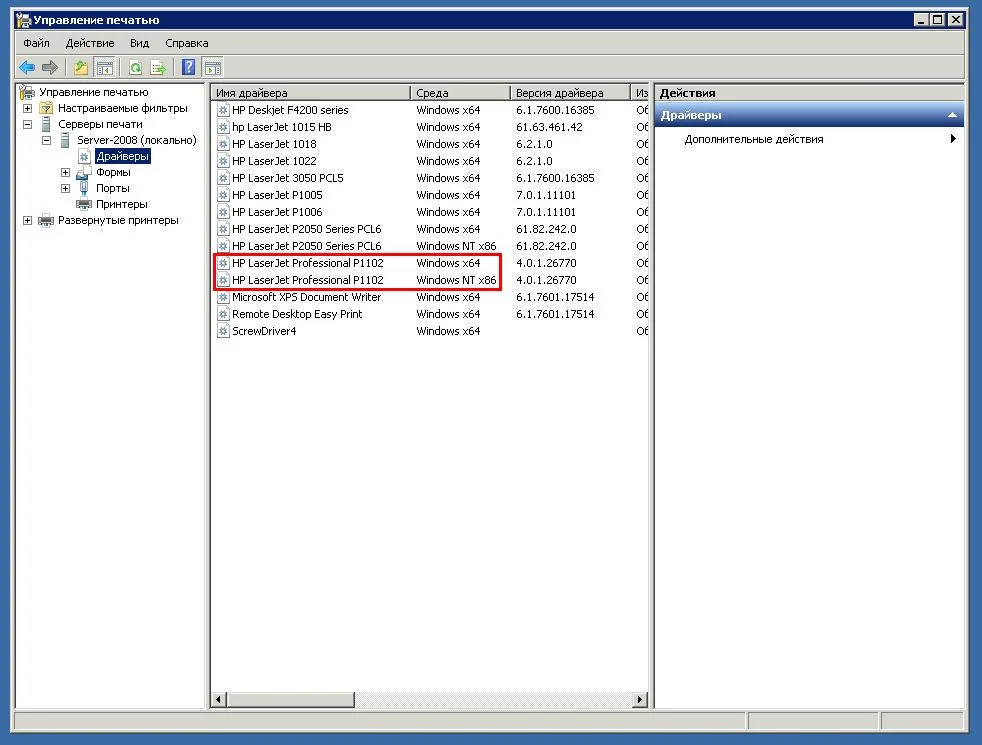Select Управление печатью root node
Image resolution: width=982 pixels, height=745 pixels.
(94, 92)
